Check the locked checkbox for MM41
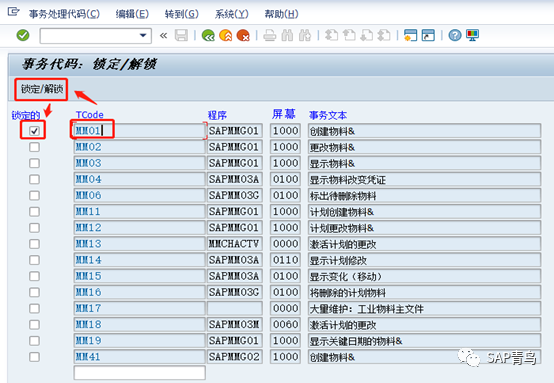 pos(34,357)
